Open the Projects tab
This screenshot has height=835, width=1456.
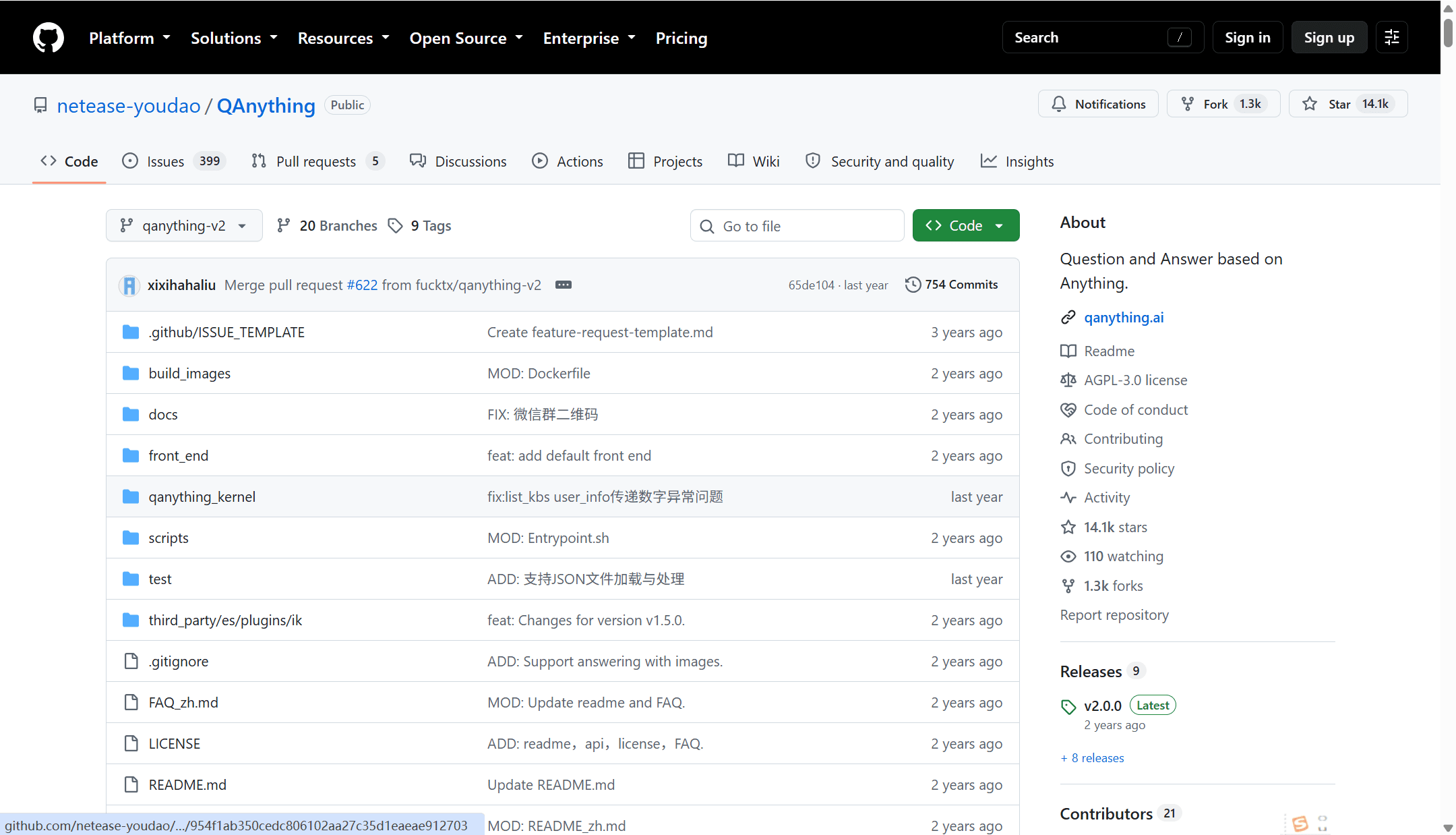[665, 161]
